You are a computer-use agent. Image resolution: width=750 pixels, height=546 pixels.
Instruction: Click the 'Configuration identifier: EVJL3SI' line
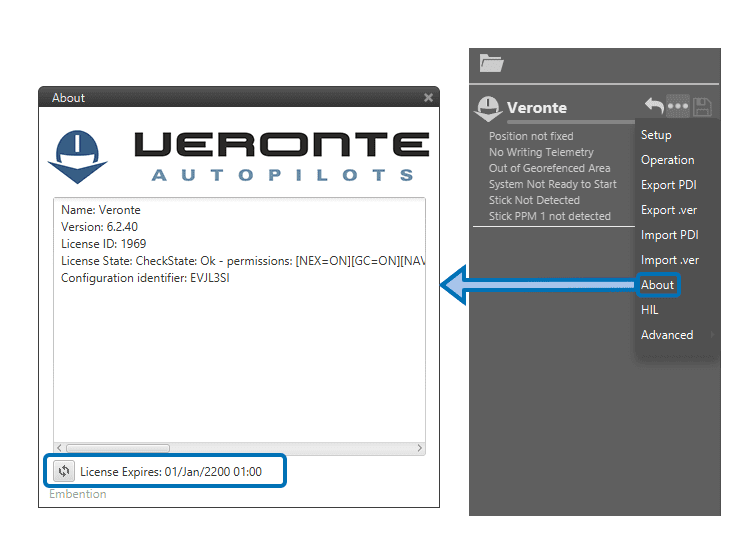click(x=145, y=278)
